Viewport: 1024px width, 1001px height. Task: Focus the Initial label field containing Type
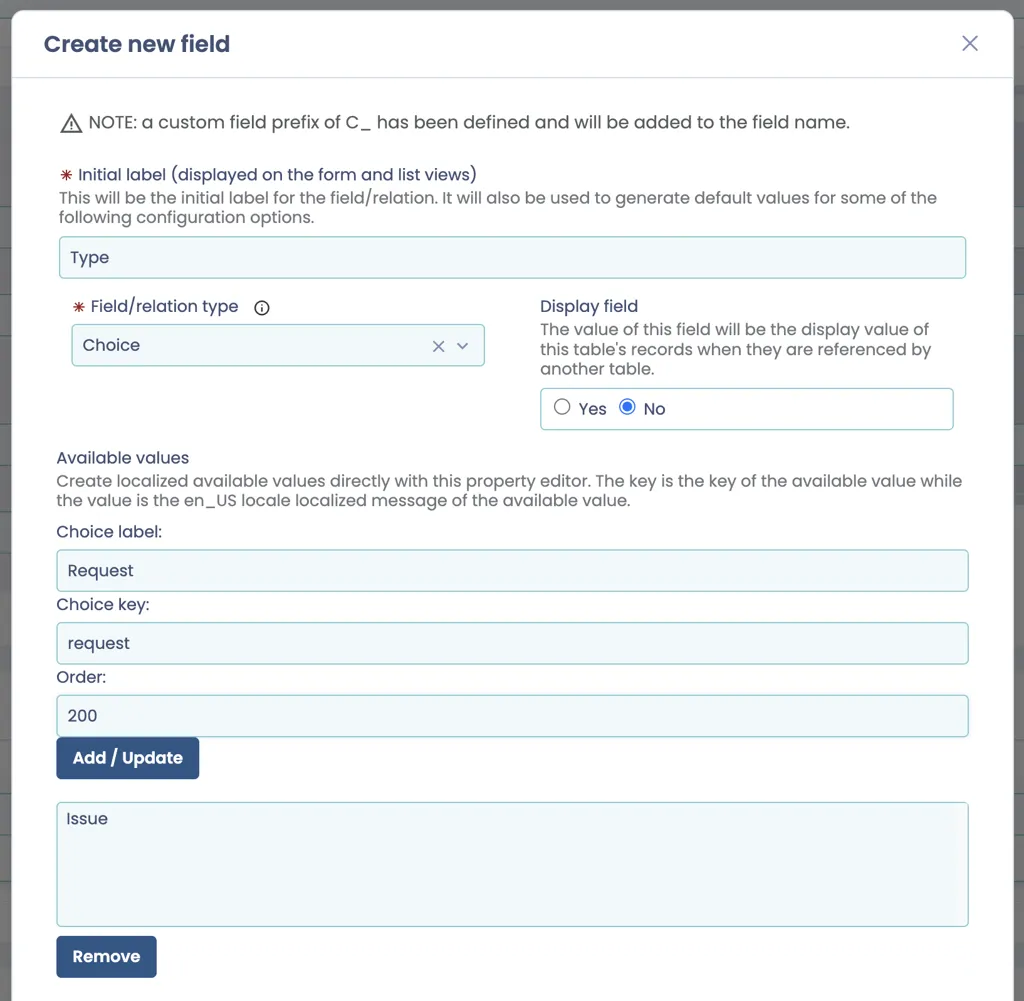point(512,257)
